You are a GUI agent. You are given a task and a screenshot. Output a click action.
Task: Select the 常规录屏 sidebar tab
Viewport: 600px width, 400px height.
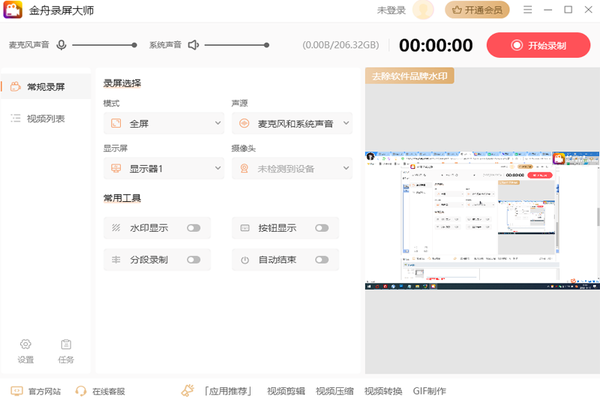point(45,88)
